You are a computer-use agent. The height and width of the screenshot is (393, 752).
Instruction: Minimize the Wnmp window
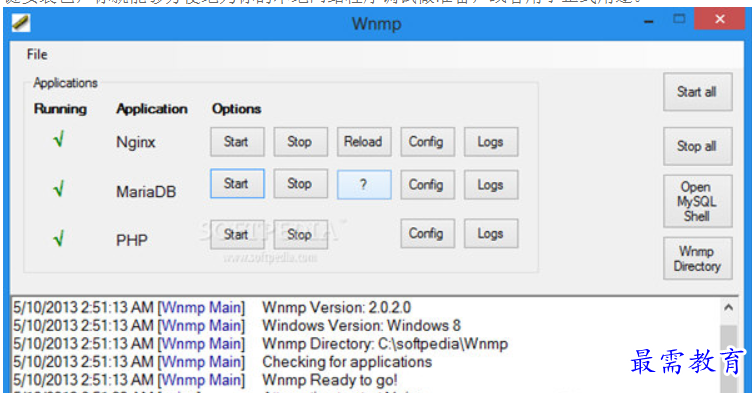click(648, 21)
